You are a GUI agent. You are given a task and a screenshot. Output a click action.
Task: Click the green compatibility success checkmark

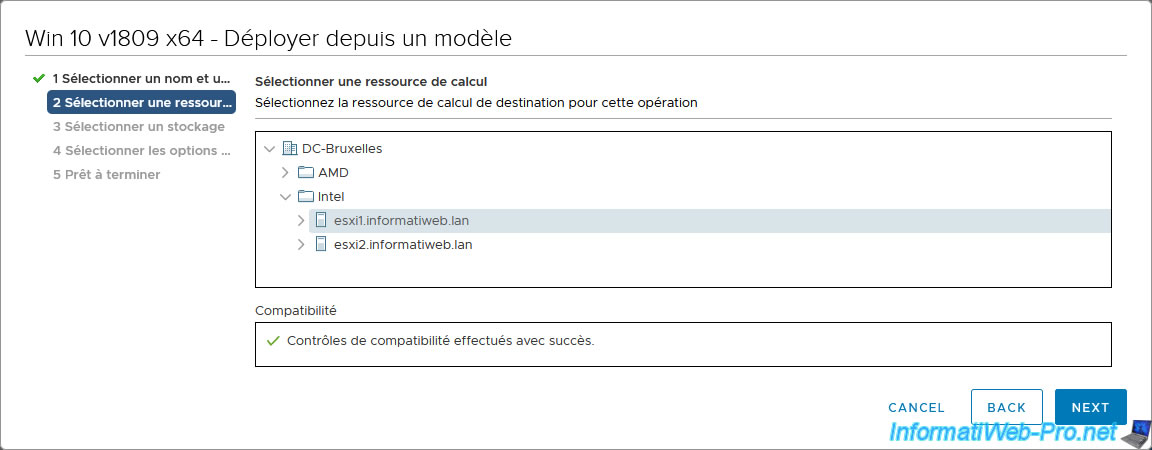pyautogui.click(x=273, y=341)
